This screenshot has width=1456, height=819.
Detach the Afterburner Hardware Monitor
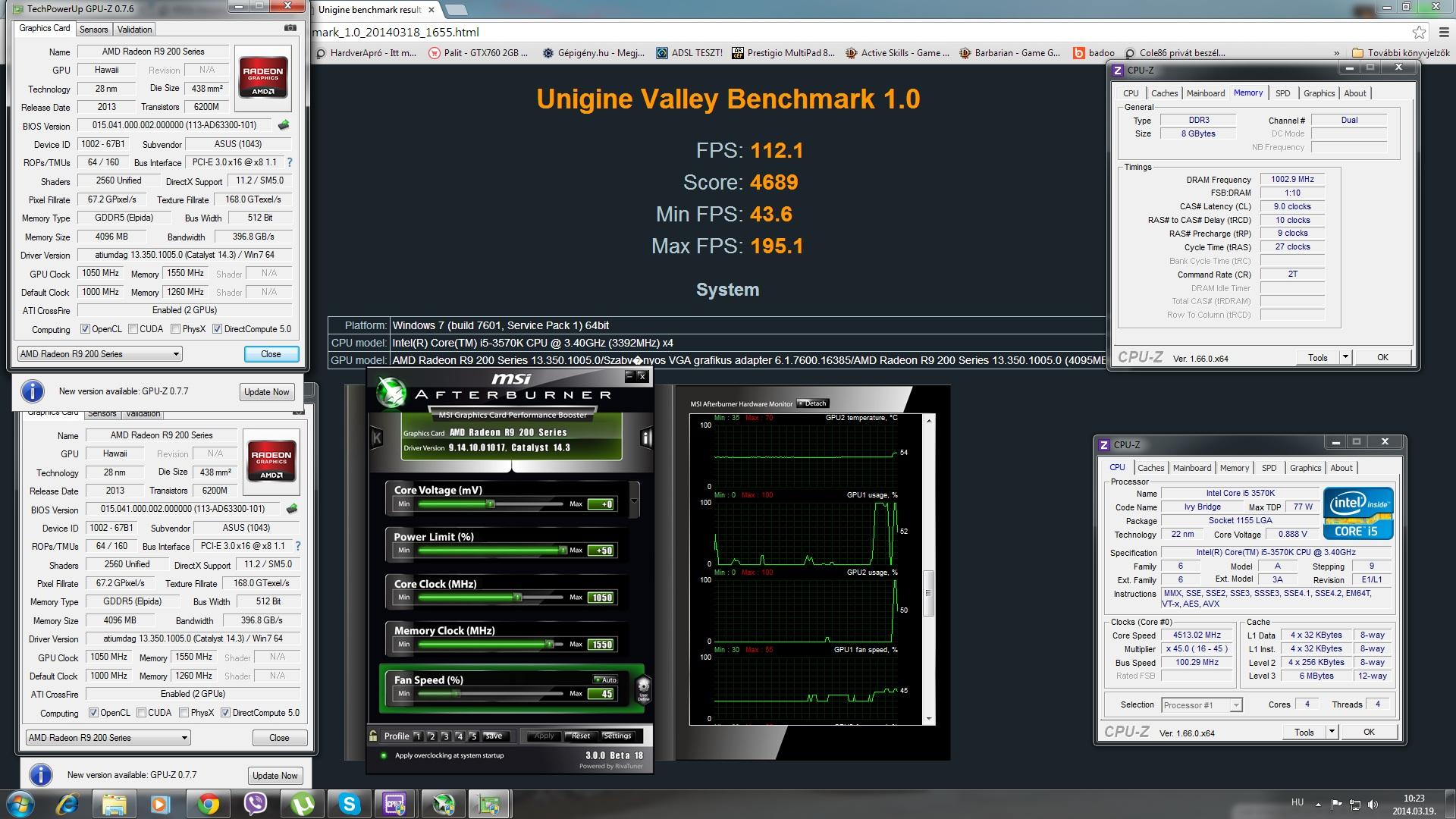pyautogui.click(x=813, y=403)
